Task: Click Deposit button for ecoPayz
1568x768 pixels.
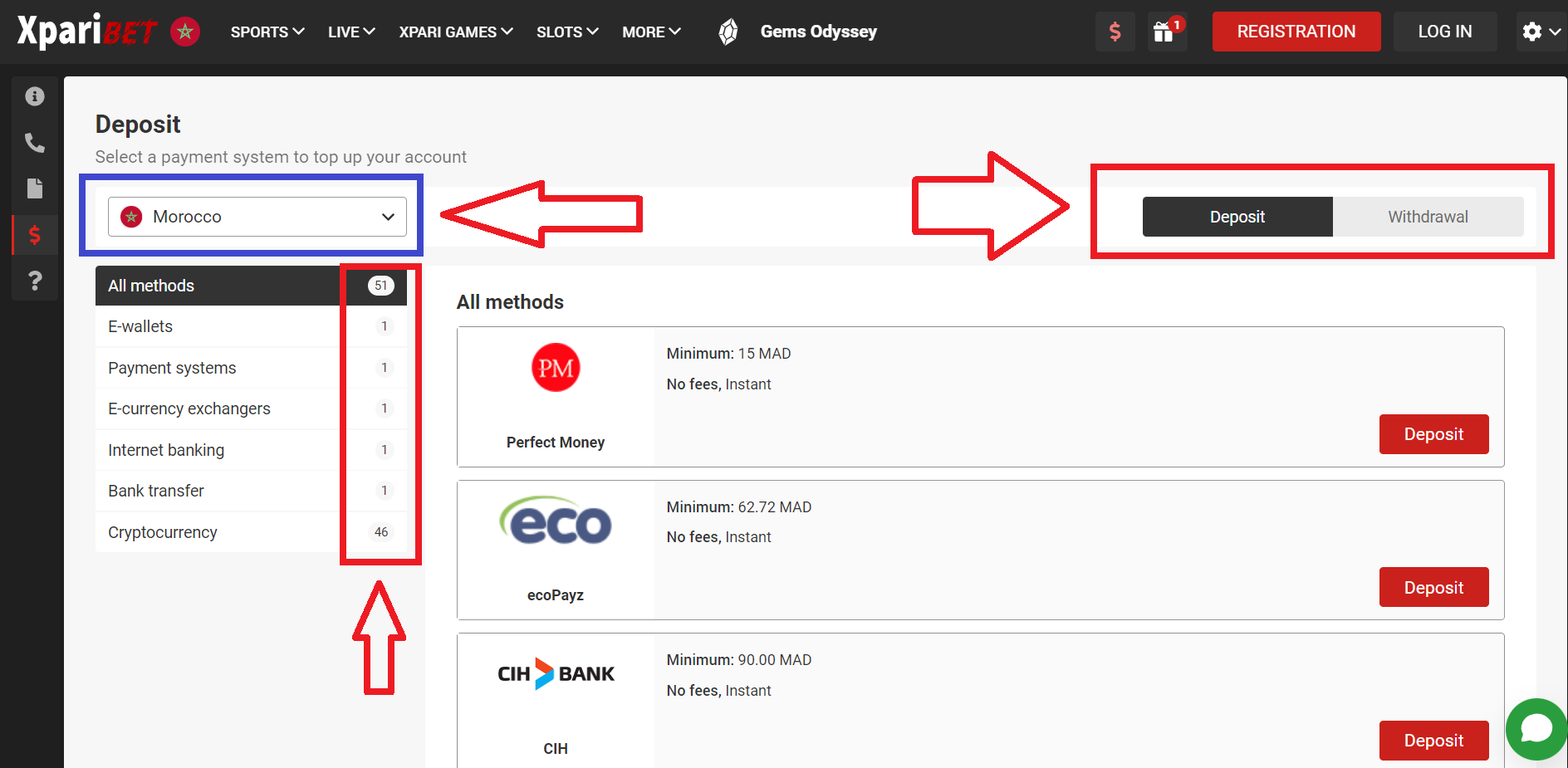Action: tap(1433, 587)
